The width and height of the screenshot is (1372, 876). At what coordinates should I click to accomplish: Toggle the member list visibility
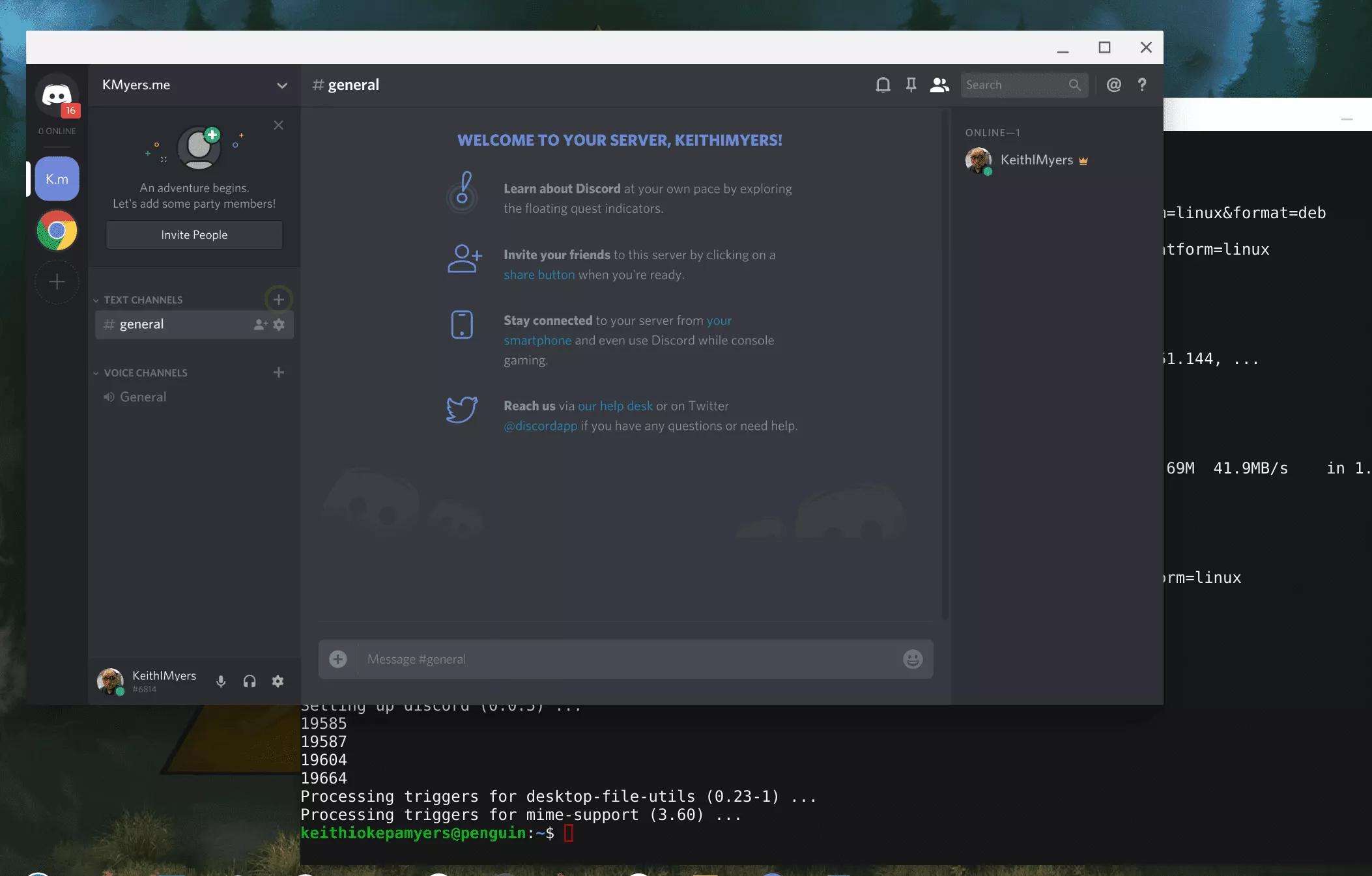939,85
